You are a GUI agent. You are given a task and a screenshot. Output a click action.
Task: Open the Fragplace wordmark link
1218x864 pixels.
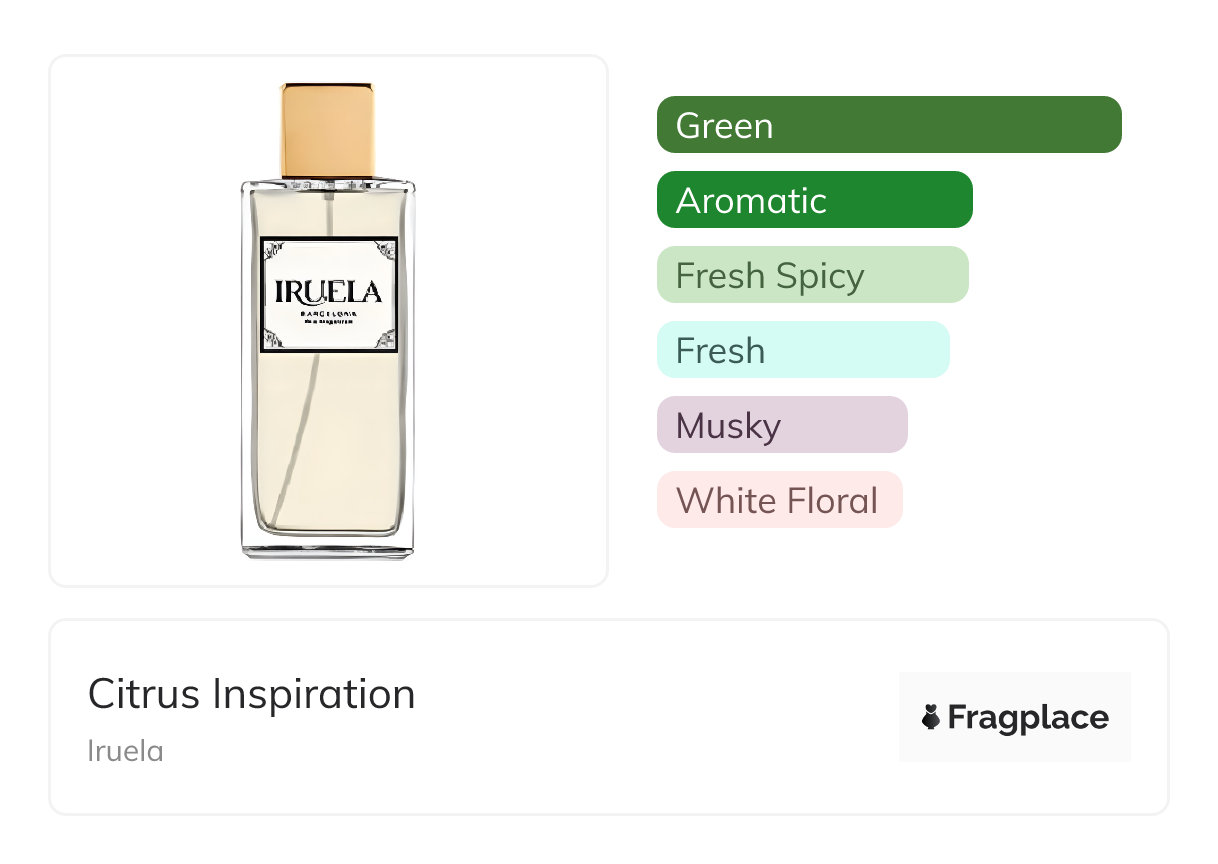1027,718
